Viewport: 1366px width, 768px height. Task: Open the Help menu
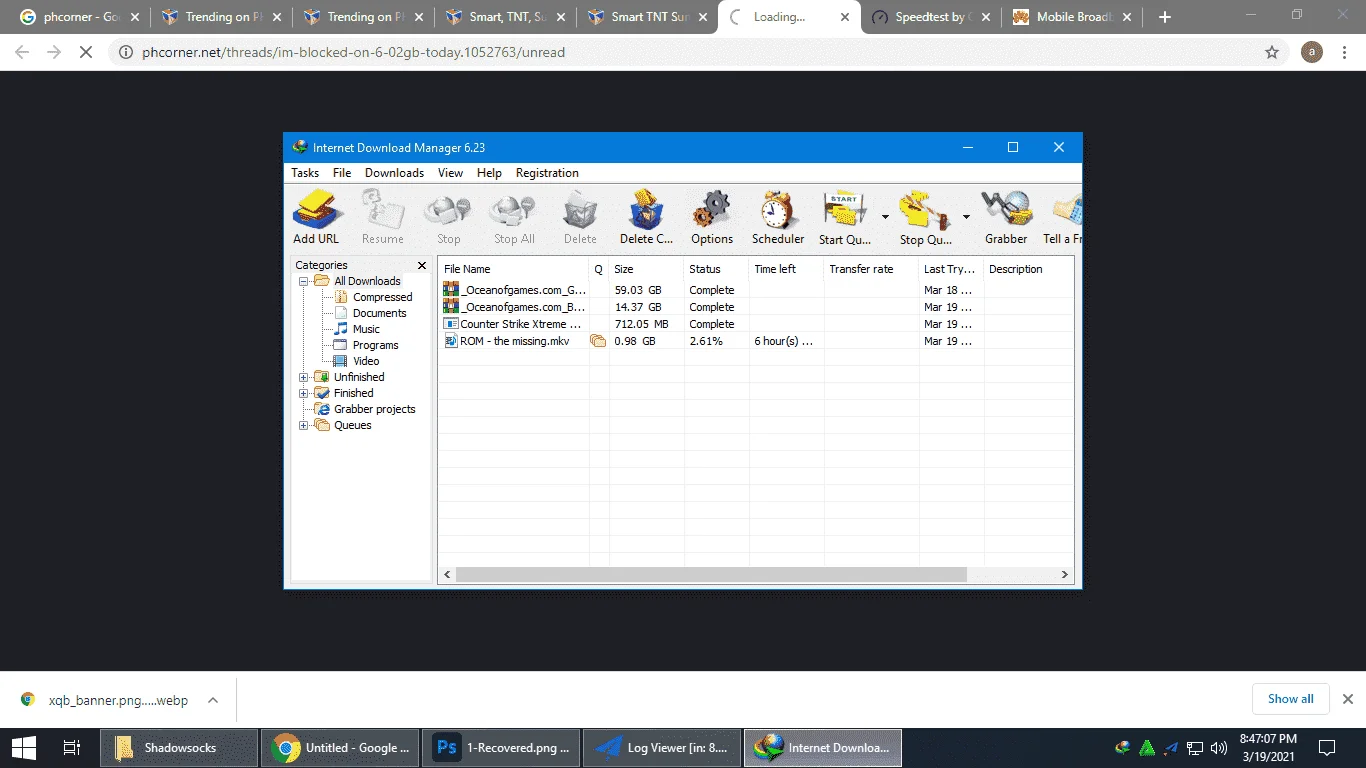(x=489, y=173)
